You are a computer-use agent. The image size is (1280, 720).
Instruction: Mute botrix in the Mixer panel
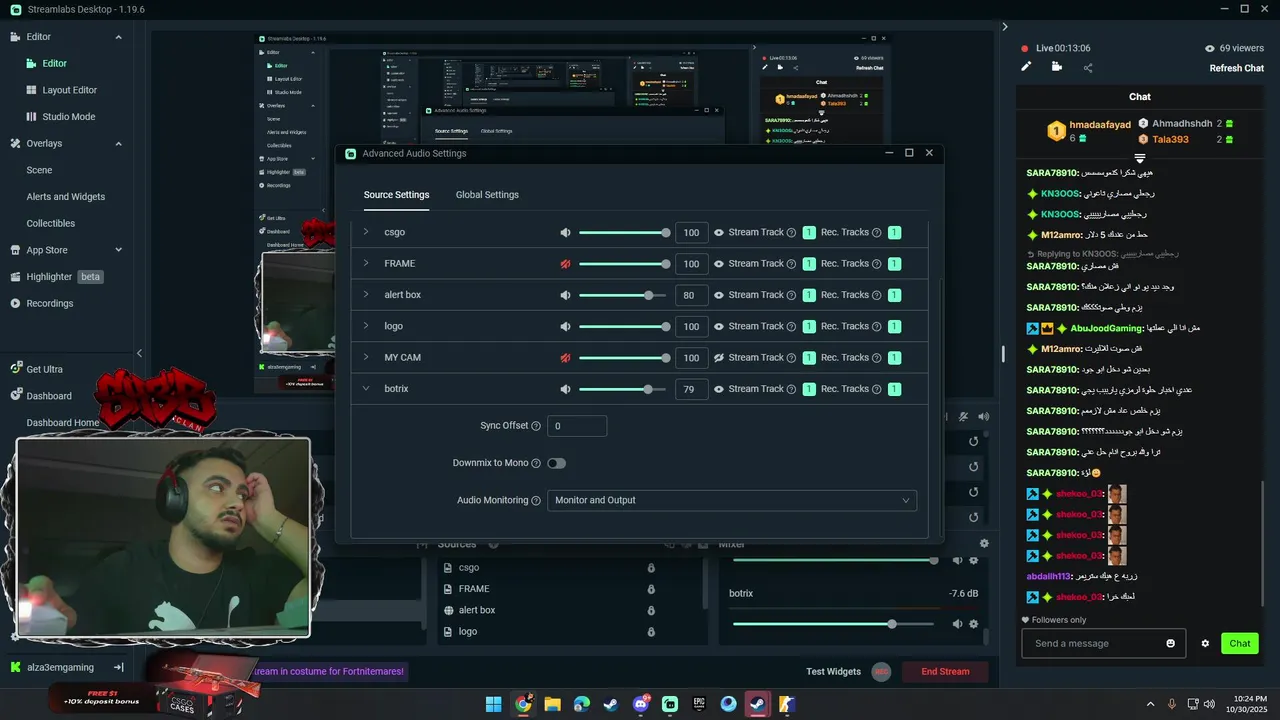[x=957, y=624]
